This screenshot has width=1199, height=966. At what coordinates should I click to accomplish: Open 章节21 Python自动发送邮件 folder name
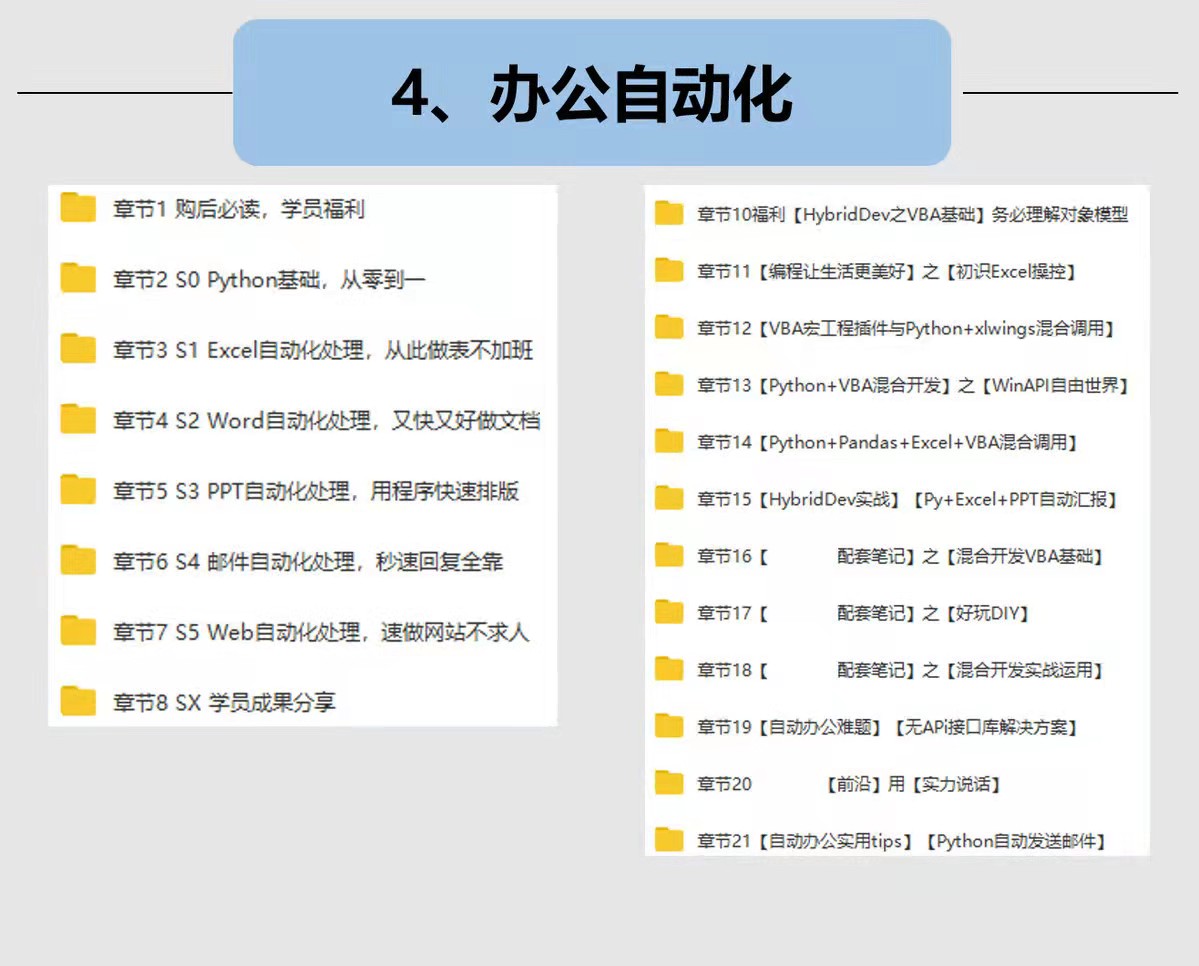902,841
